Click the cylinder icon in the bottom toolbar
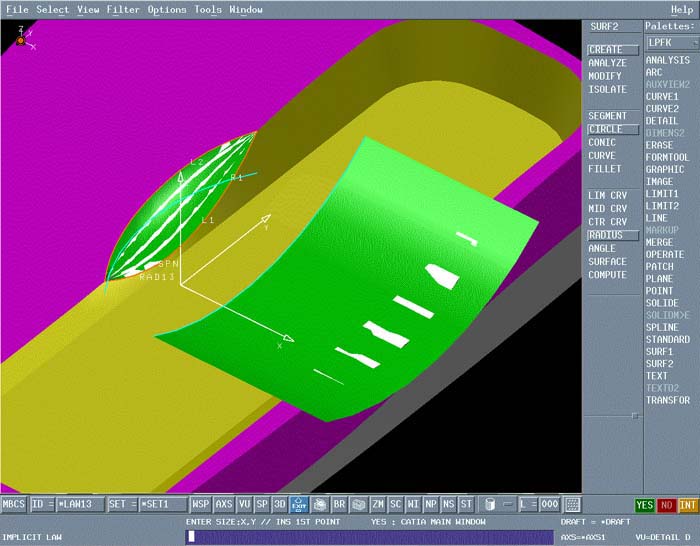Screen dimensions: 700x546 (x=490, y=504)
